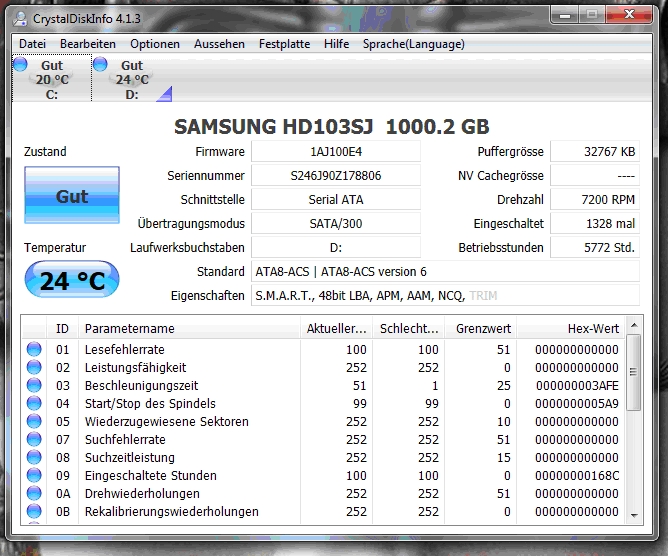668x556 pixels.
Task: Click the status orb for Suchzeitleistung
Action: 34,457
